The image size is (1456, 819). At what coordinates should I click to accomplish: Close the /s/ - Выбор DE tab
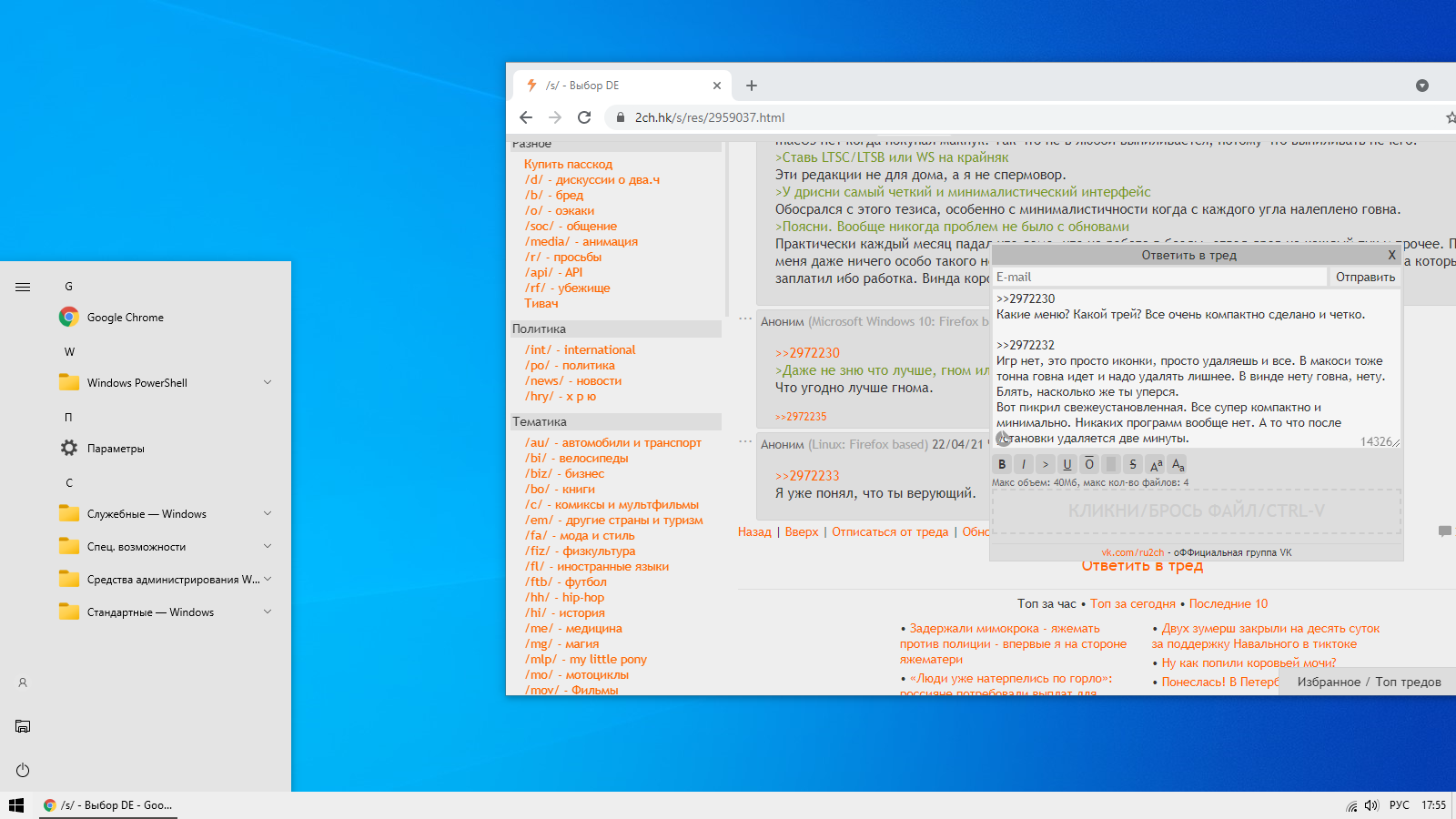pyautogui.click(x=717, y=86)
